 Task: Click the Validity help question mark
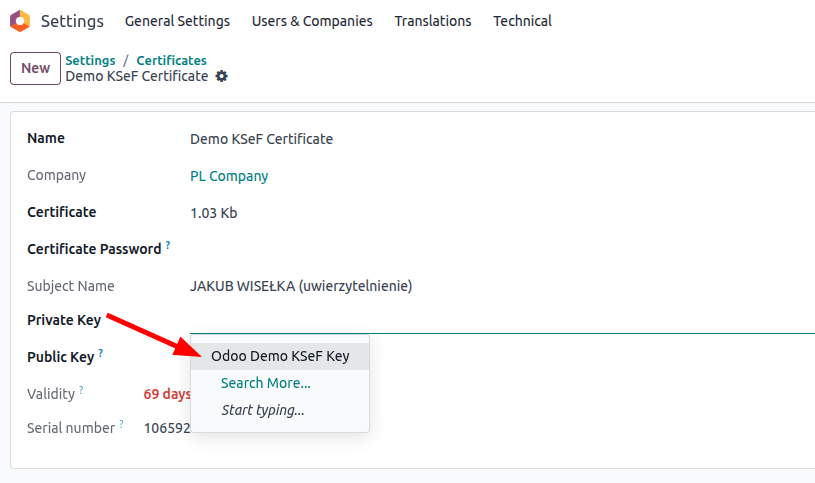point(81,390)
